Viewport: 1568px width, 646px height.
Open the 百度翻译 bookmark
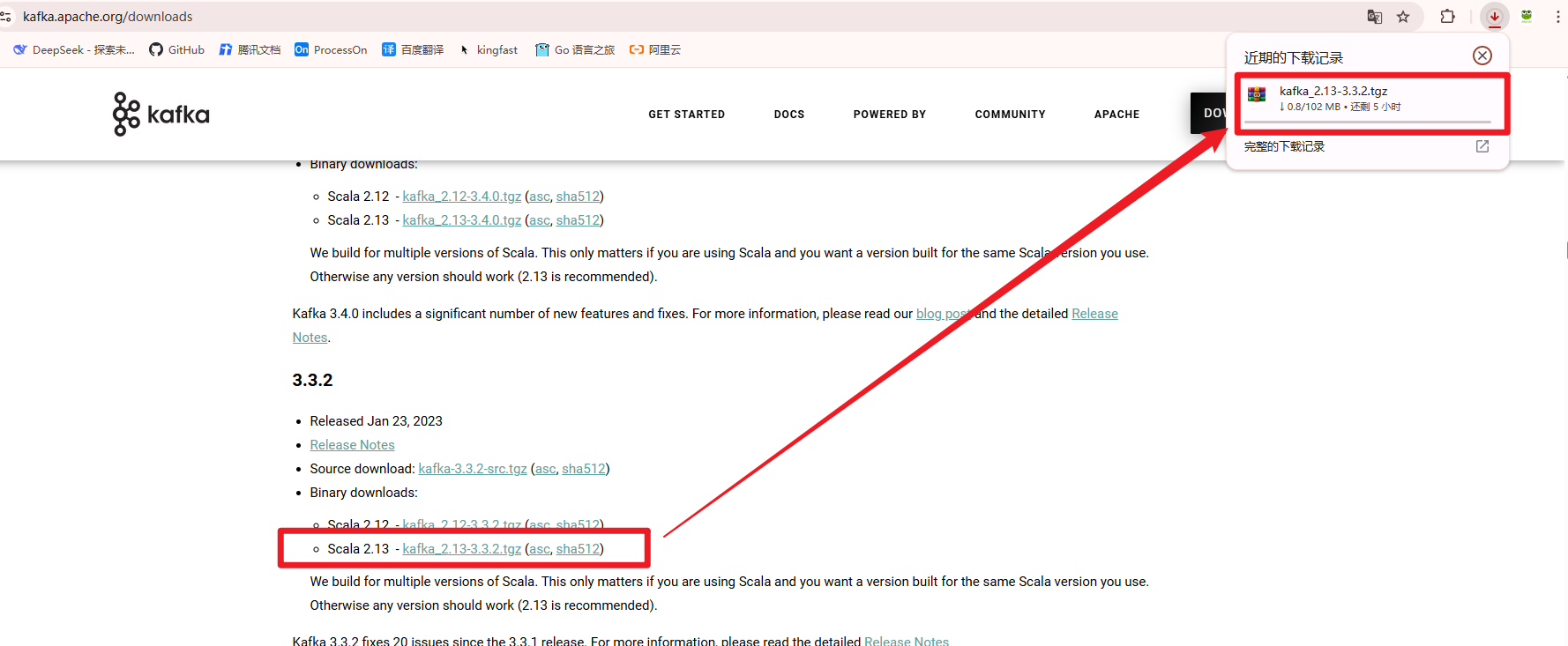tap(413, 50)
